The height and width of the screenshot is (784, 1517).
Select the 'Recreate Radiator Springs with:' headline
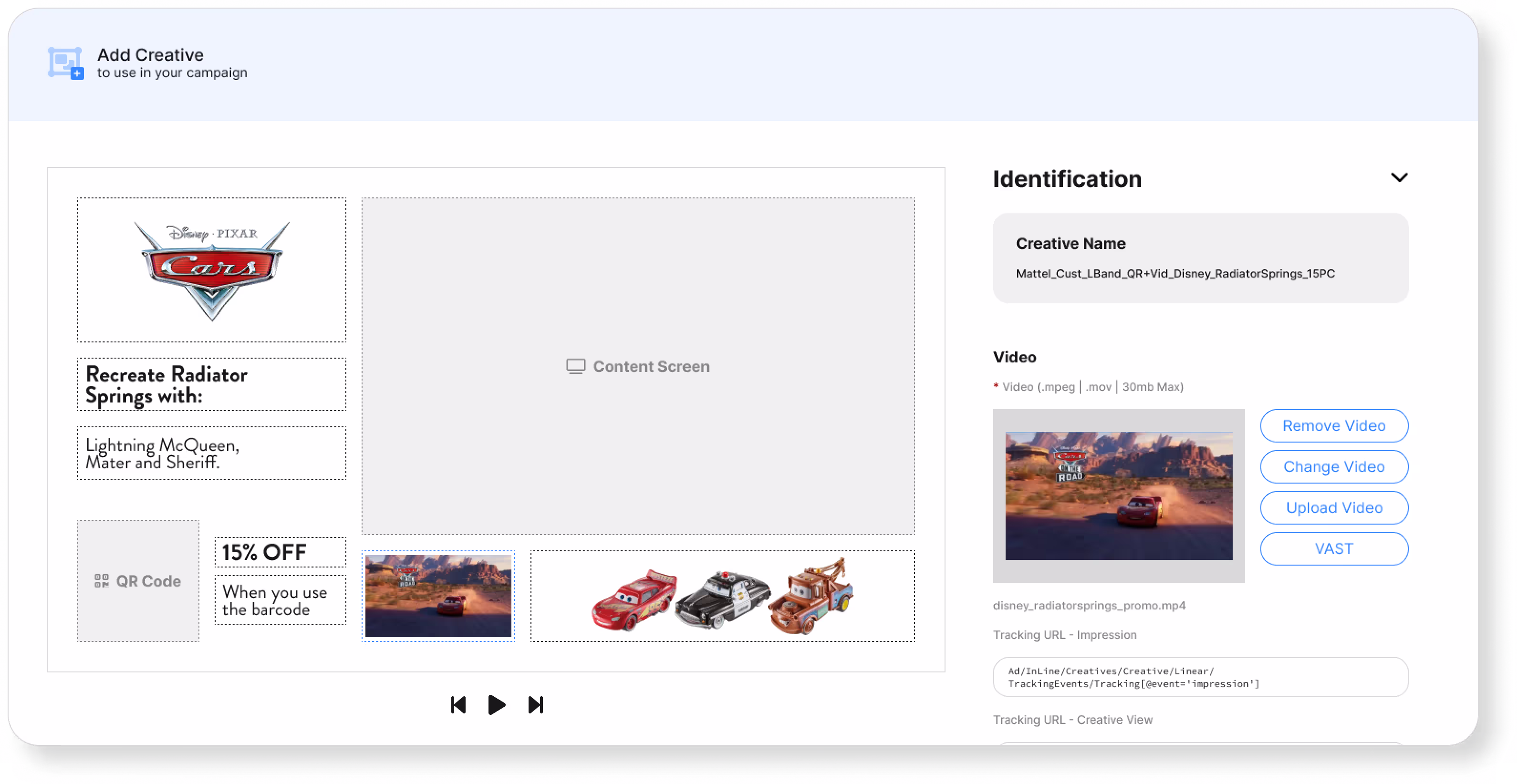coord(211,384)
